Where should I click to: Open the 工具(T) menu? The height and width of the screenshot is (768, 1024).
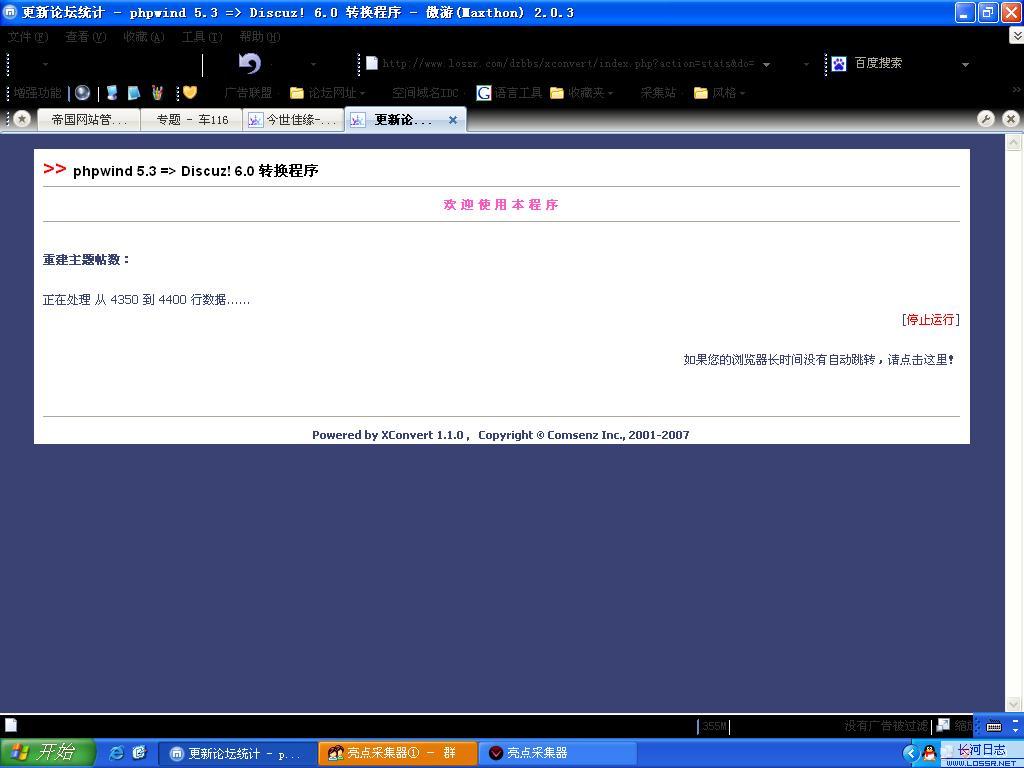tap(202, 37)
